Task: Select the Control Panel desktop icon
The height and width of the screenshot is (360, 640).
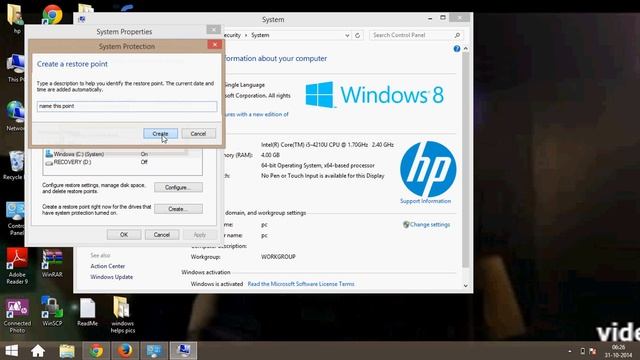Action: pyautogui.click(x=16, y=218)
